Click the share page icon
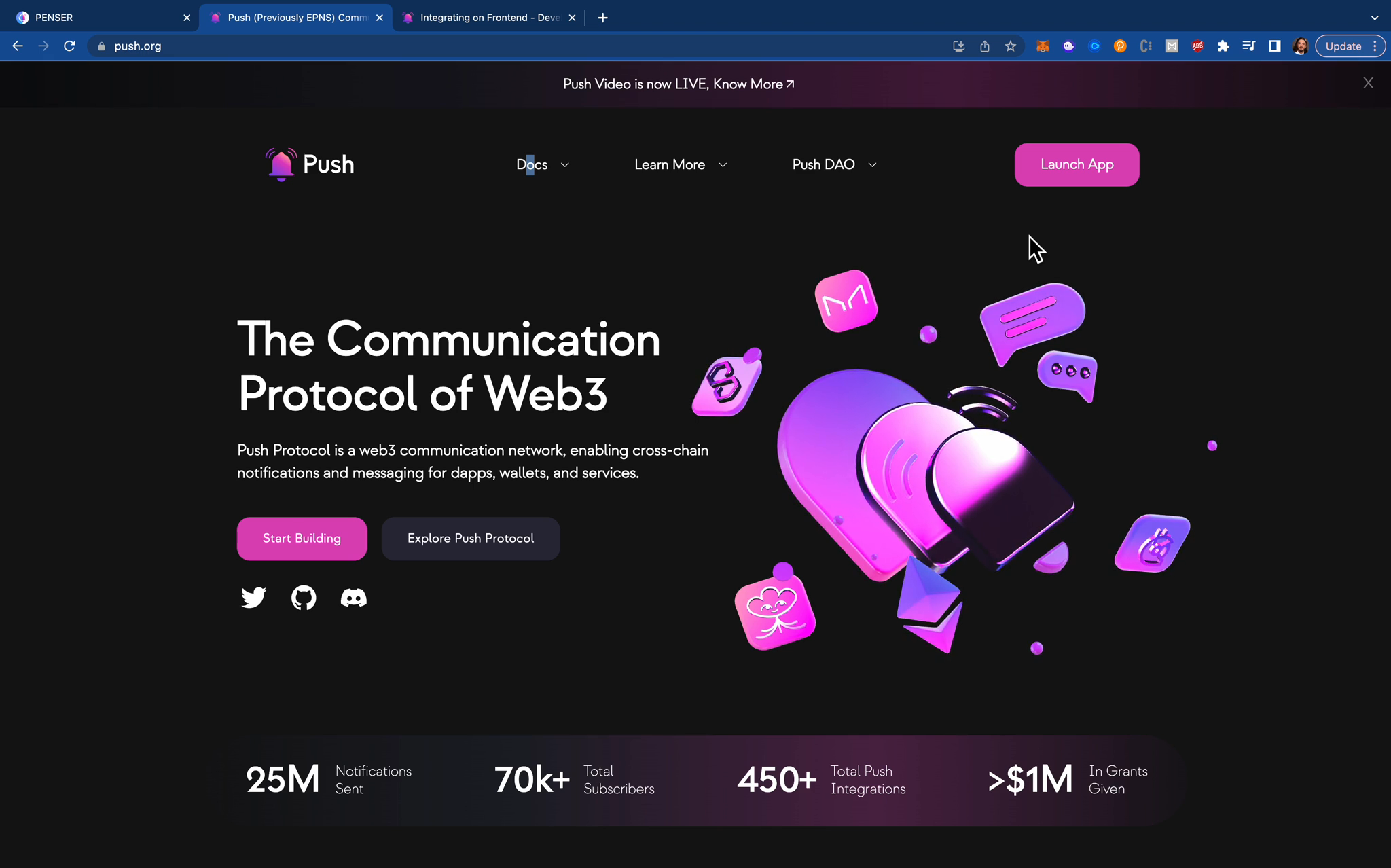Screen dimensions: 1391x868 coord(985,46)
